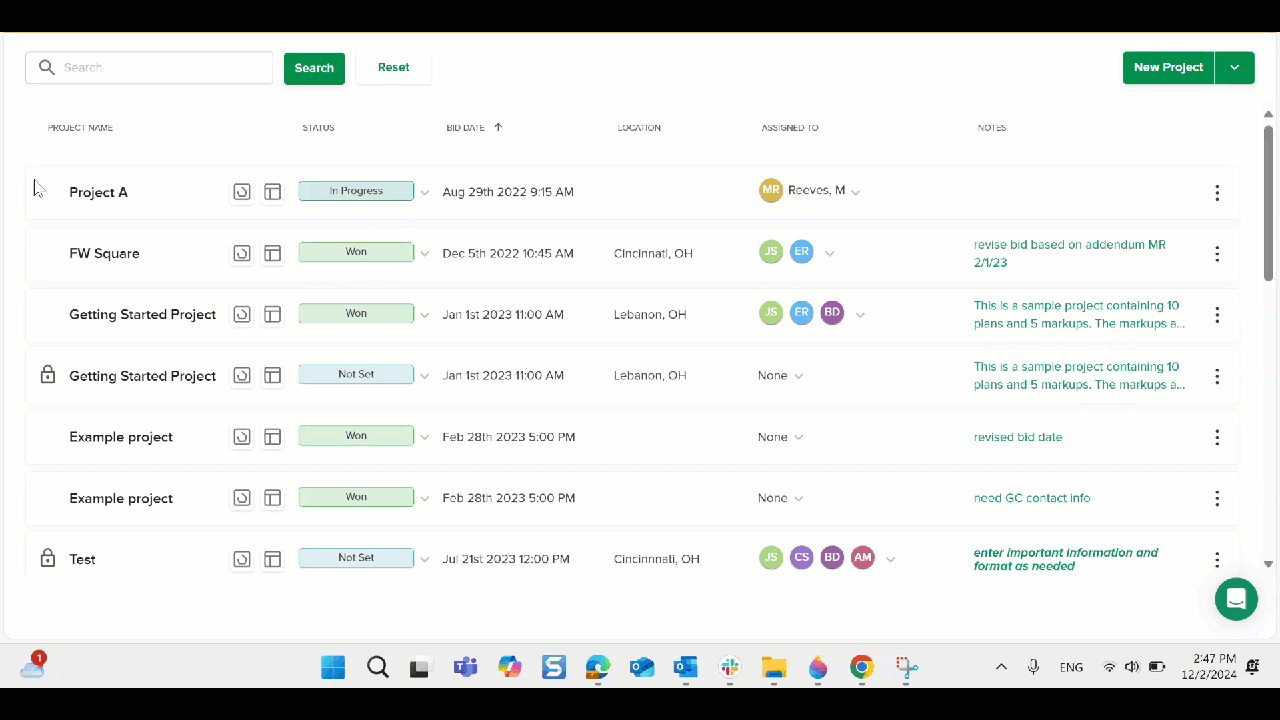1280x720 pixels.
Task: Open the takeoff icon for Project A
Action: coord(242,192)
